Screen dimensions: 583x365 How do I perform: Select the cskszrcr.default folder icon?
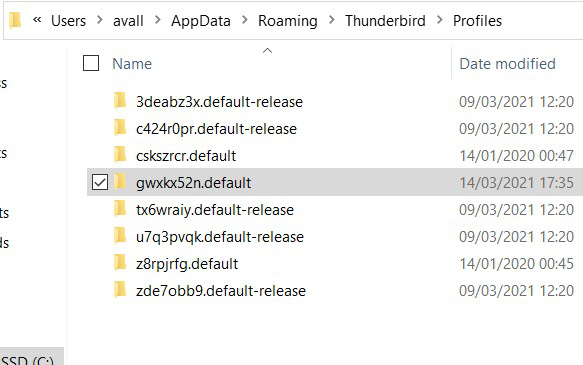120,155
